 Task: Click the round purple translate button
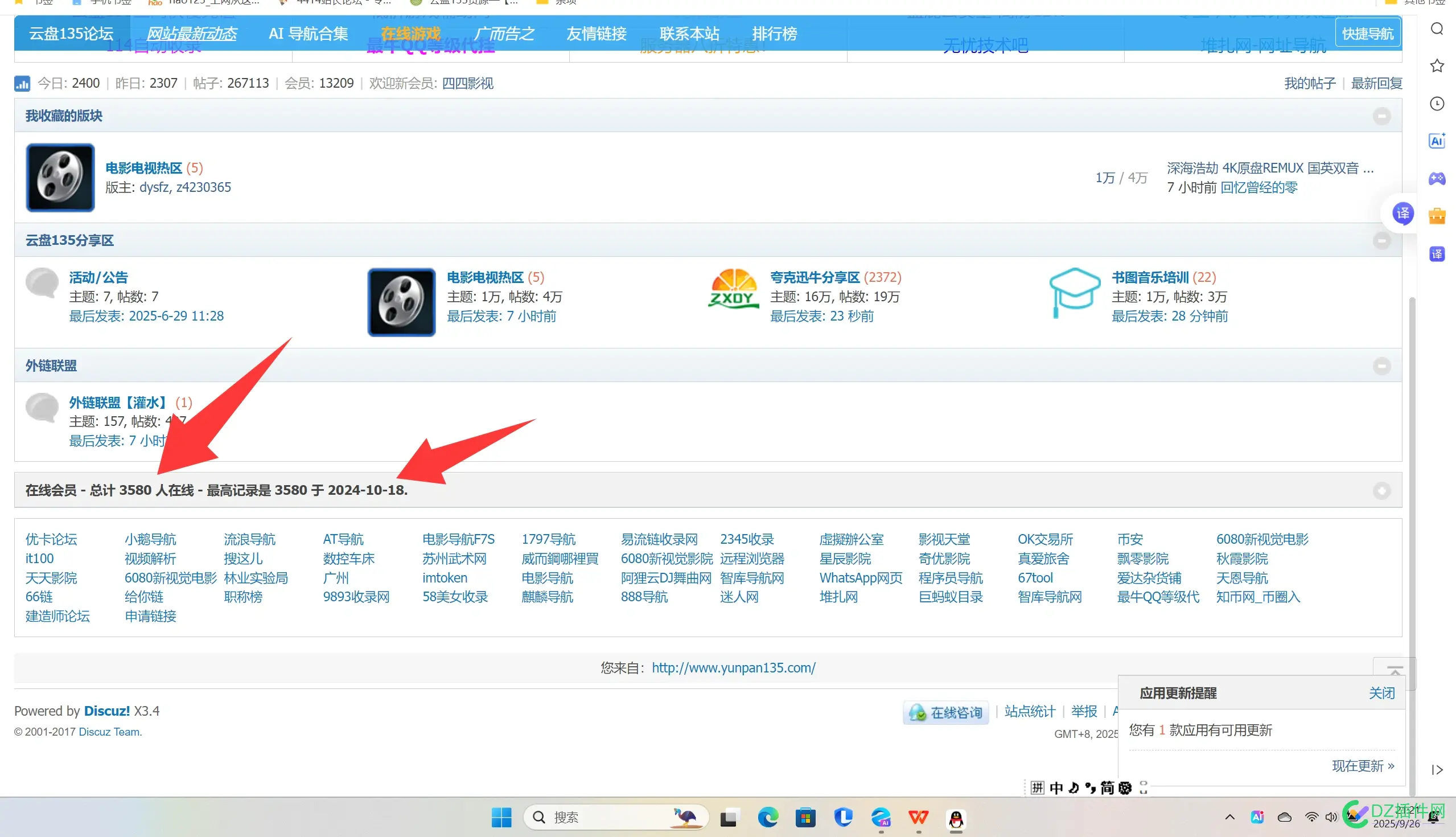tap(1402, 214)
